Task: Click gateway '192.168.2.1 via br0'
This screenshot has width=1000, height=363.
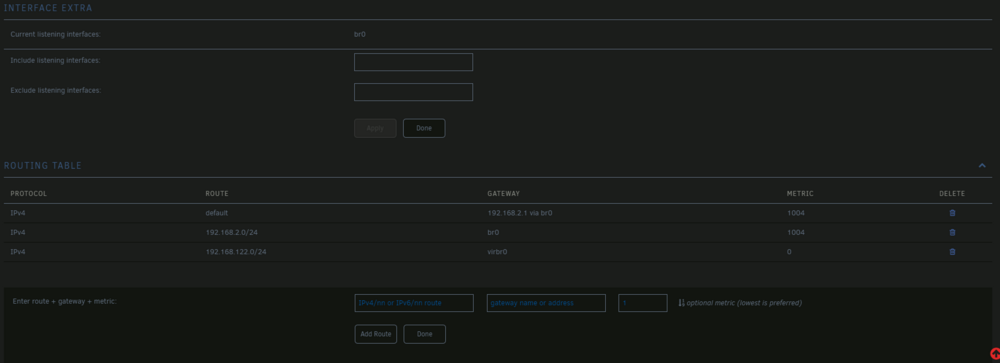Action: [x=520, y=213]
